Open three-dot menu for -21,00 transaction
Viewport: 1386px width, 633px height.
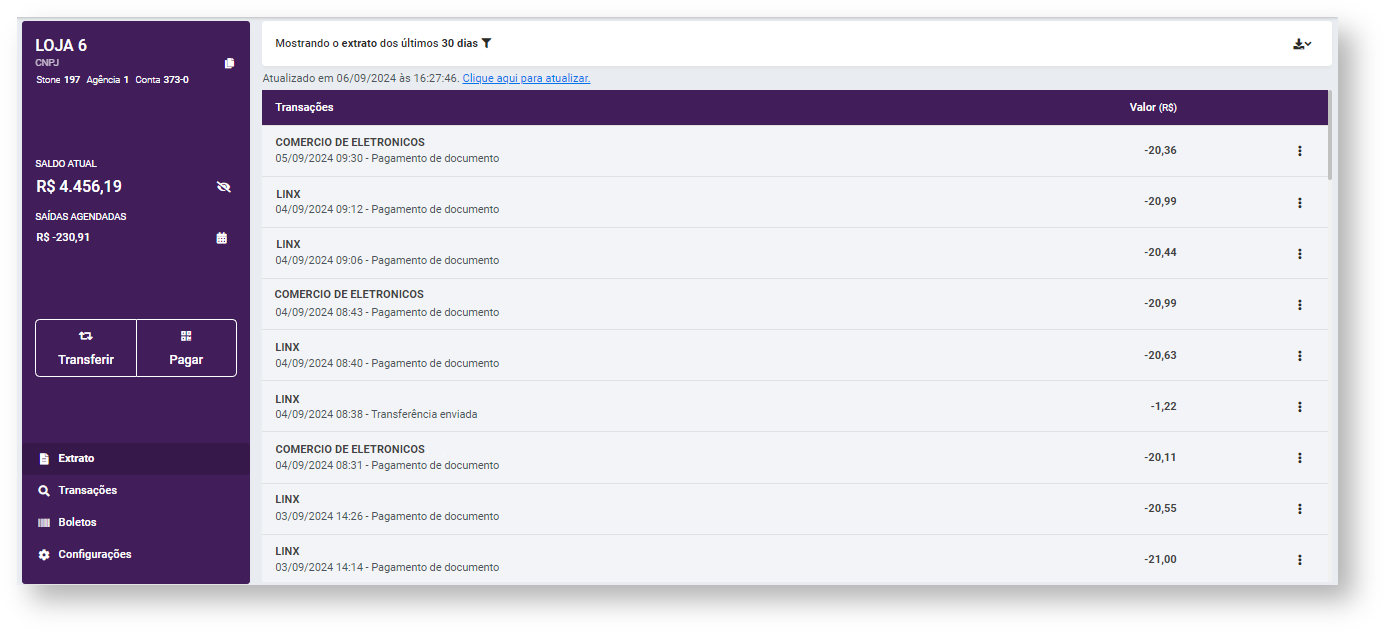pyautogui.click(x=1299, y=560)
